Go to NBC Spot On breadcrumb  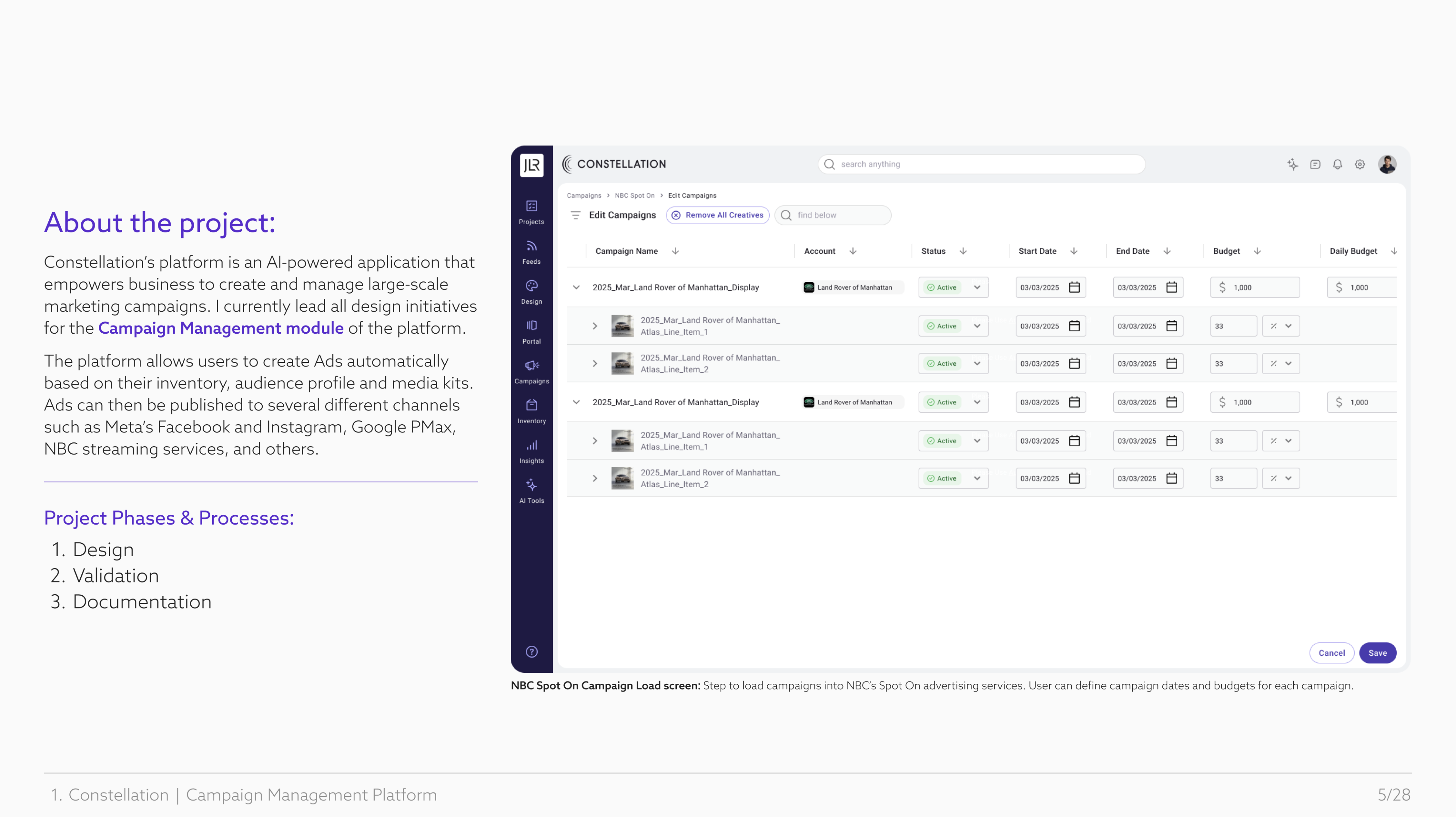tap(634, 195)
